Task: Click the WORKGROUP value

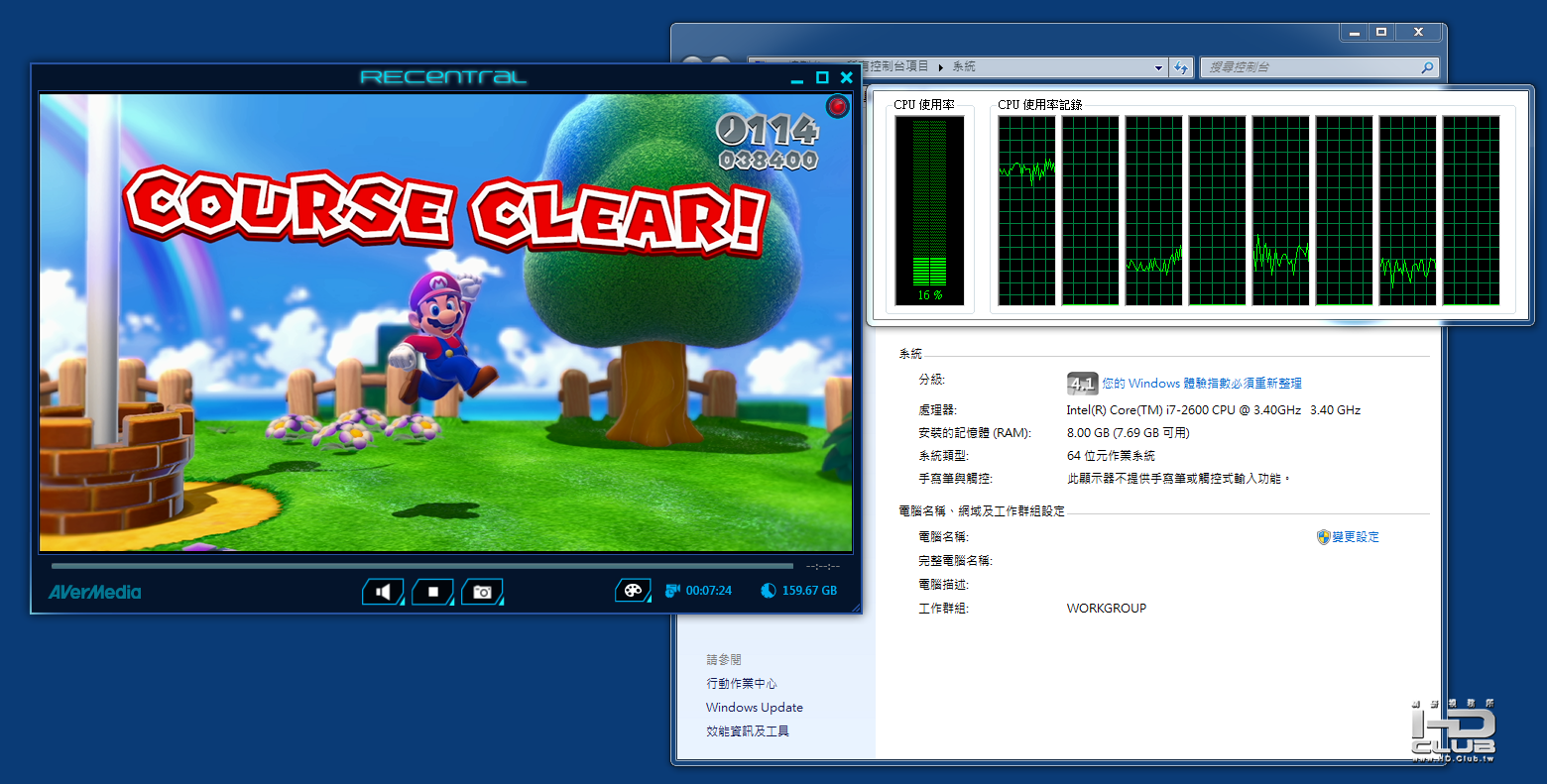Action: pyautogui.click(x=1107, y=609)
